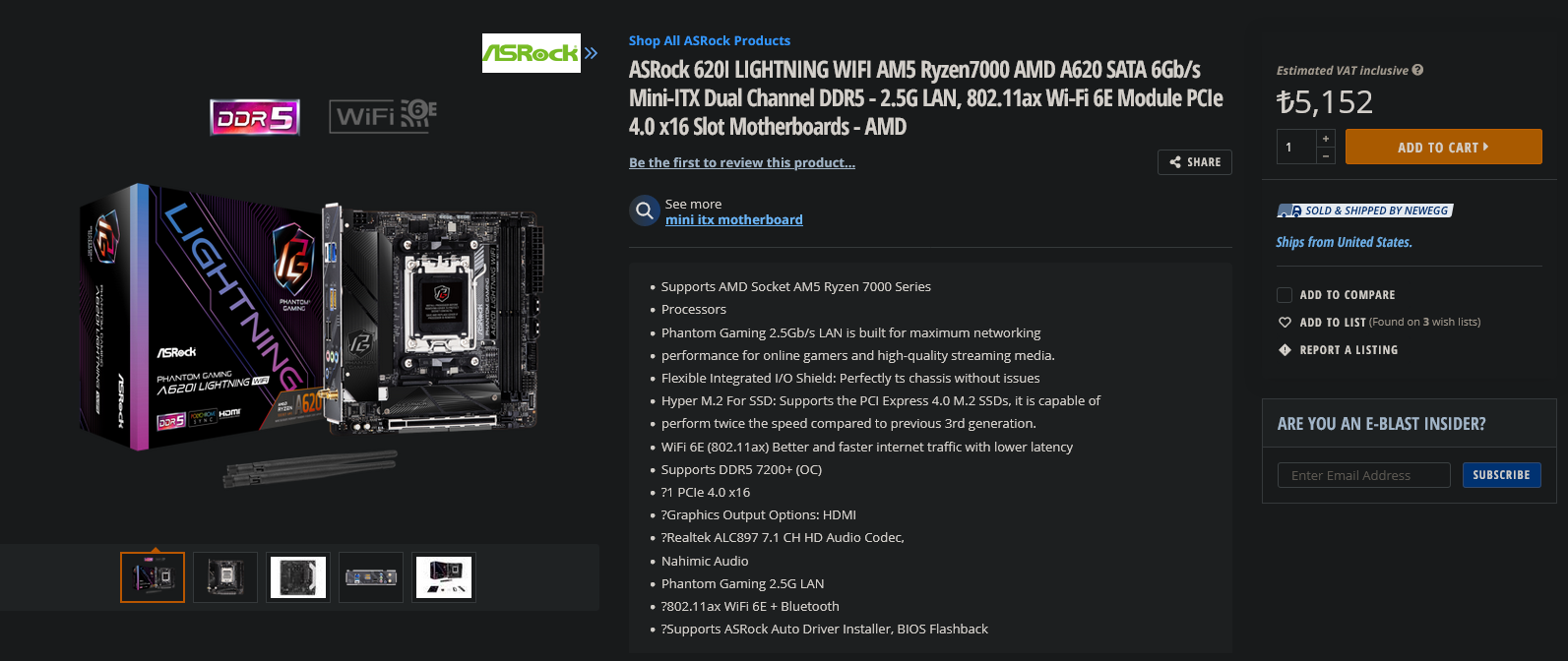This screenshot has width=1568, height=661.
Task: Click the double chevron next to ASRock logo
Action: 591,53
